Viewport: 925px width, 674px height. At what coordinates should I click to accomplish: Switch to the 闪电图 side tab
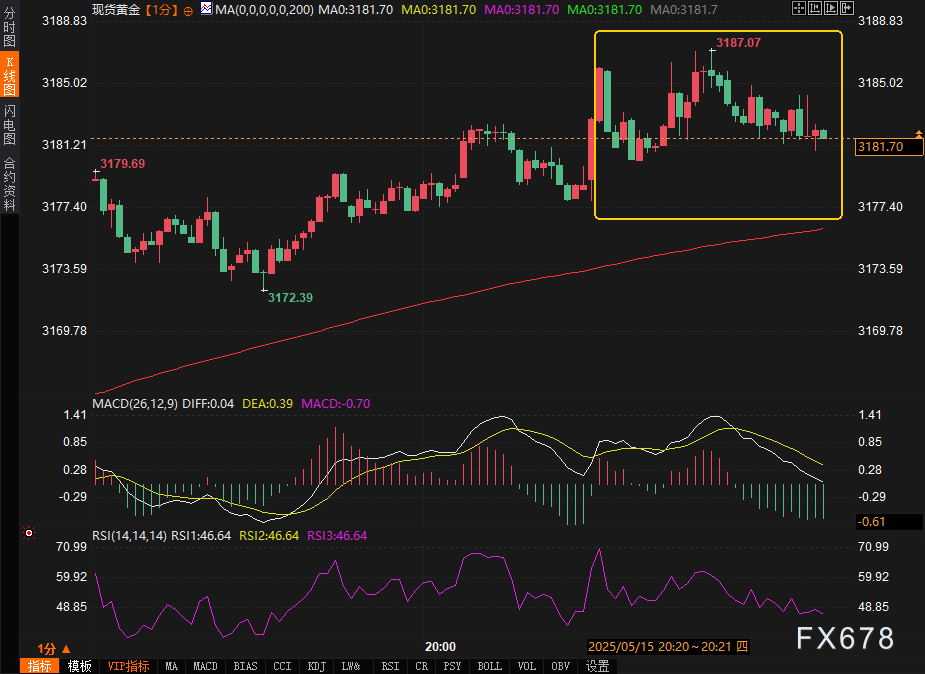pos(9,126)
